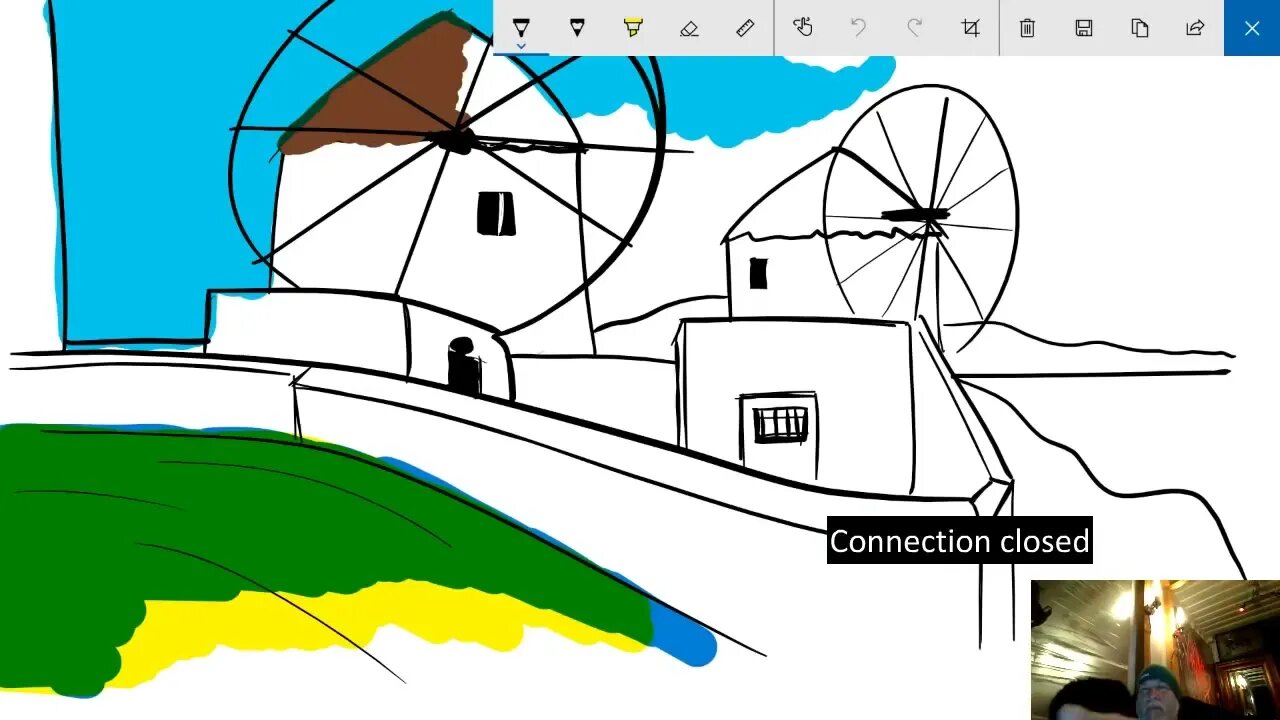Toggle the ruler tool
Viewport: 1280px width, 720px height.
pyautogui.click(x=745, y=27)
